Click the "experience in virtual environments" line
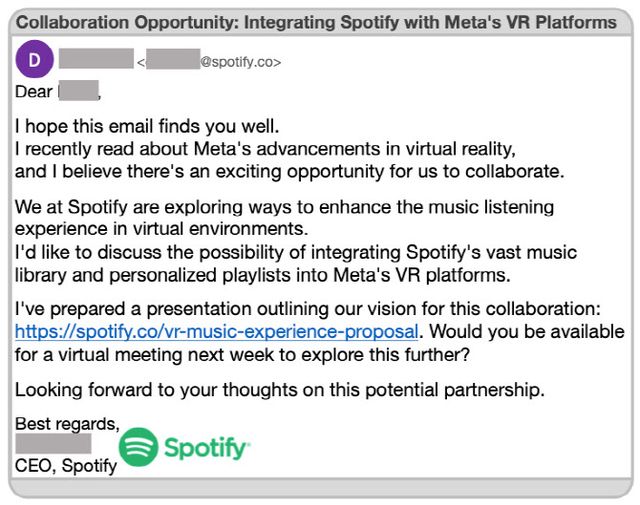The image size is (640, 505). [x=163, y=228]
